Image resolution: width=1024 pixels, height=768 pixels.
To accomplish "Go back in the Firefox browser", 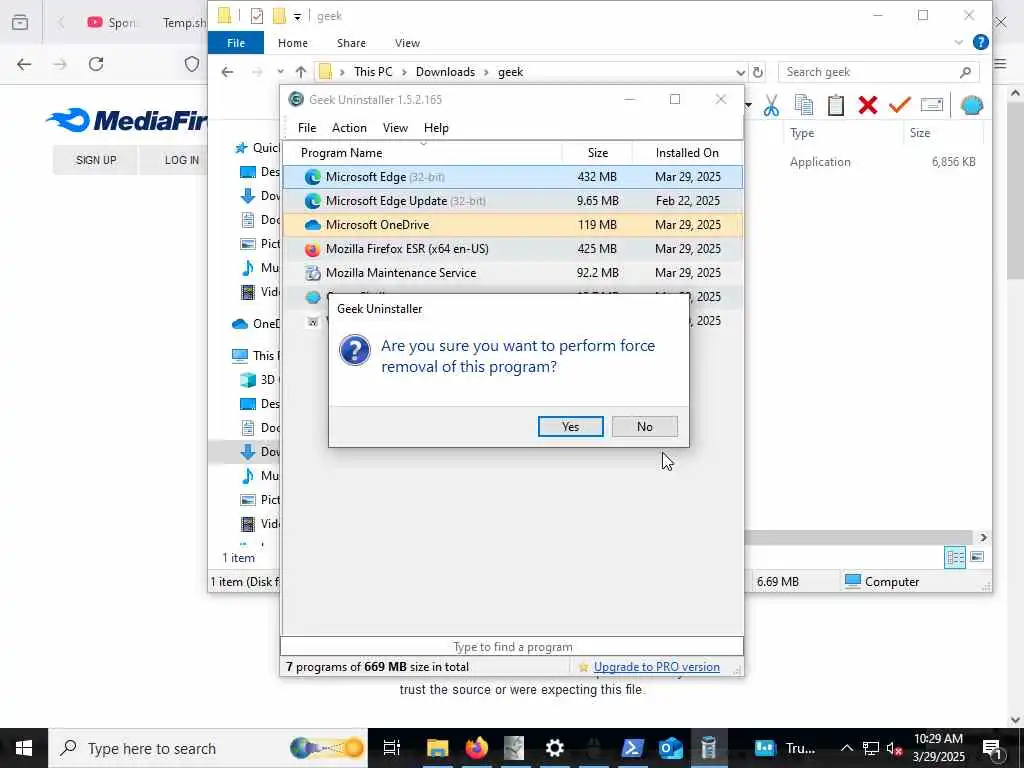I will [x=24, y=64].
